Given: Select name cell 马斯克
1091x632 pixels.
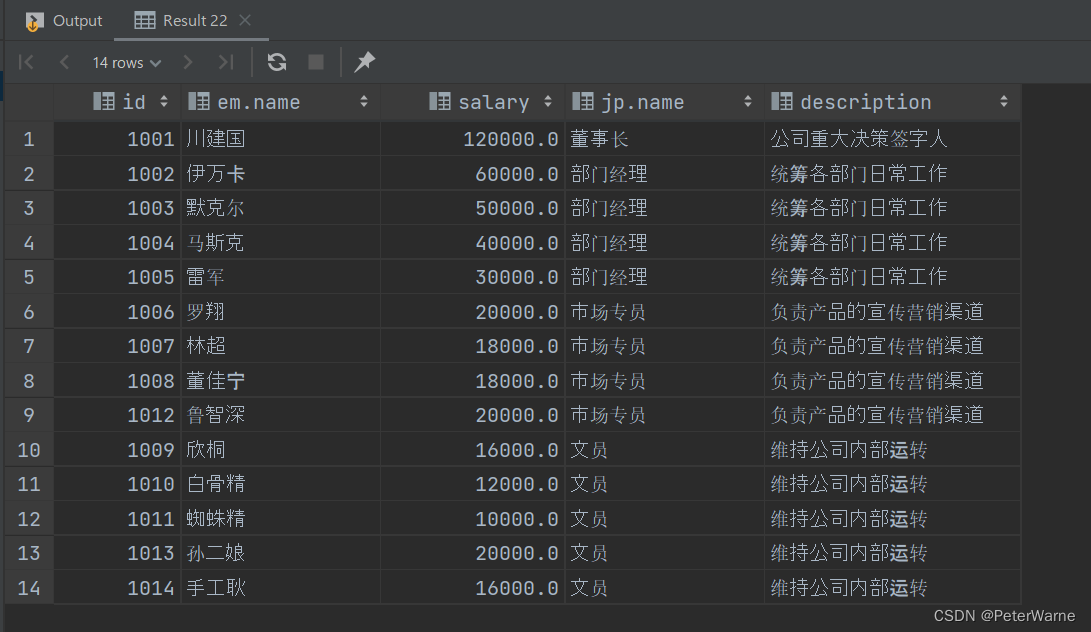Looking at the screenshot, I should pyautogui.click(x=280, y=243).
